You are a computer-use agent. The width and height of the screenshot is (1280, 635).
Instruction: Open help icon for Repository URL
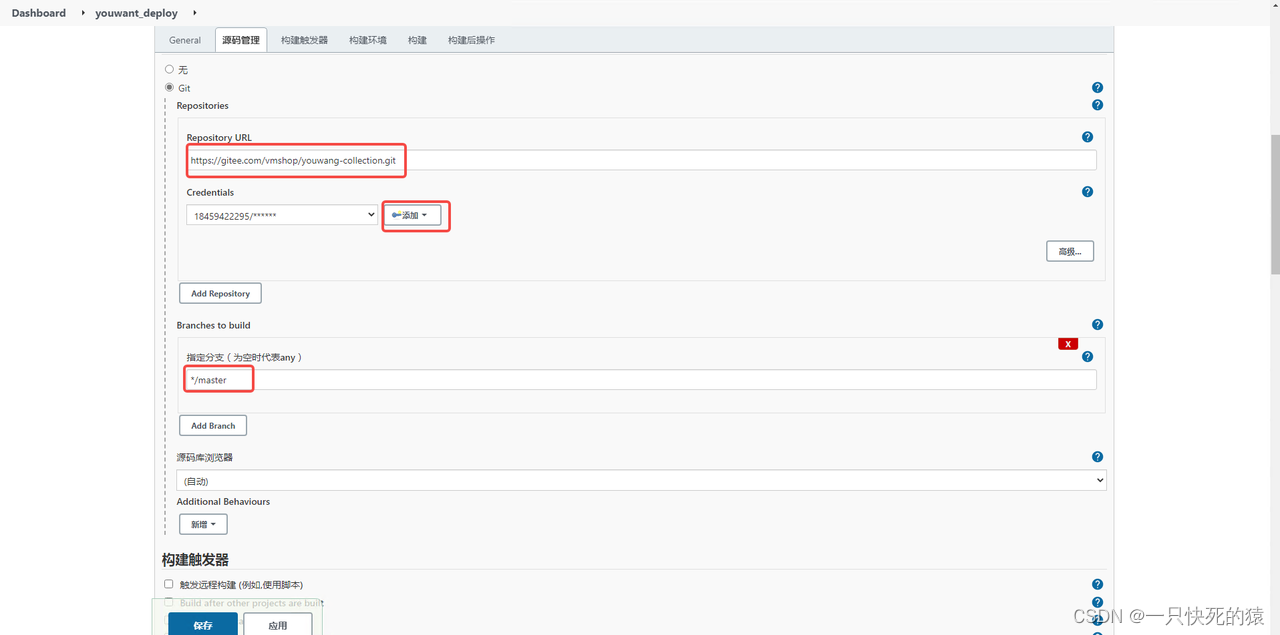(1087, 137)
